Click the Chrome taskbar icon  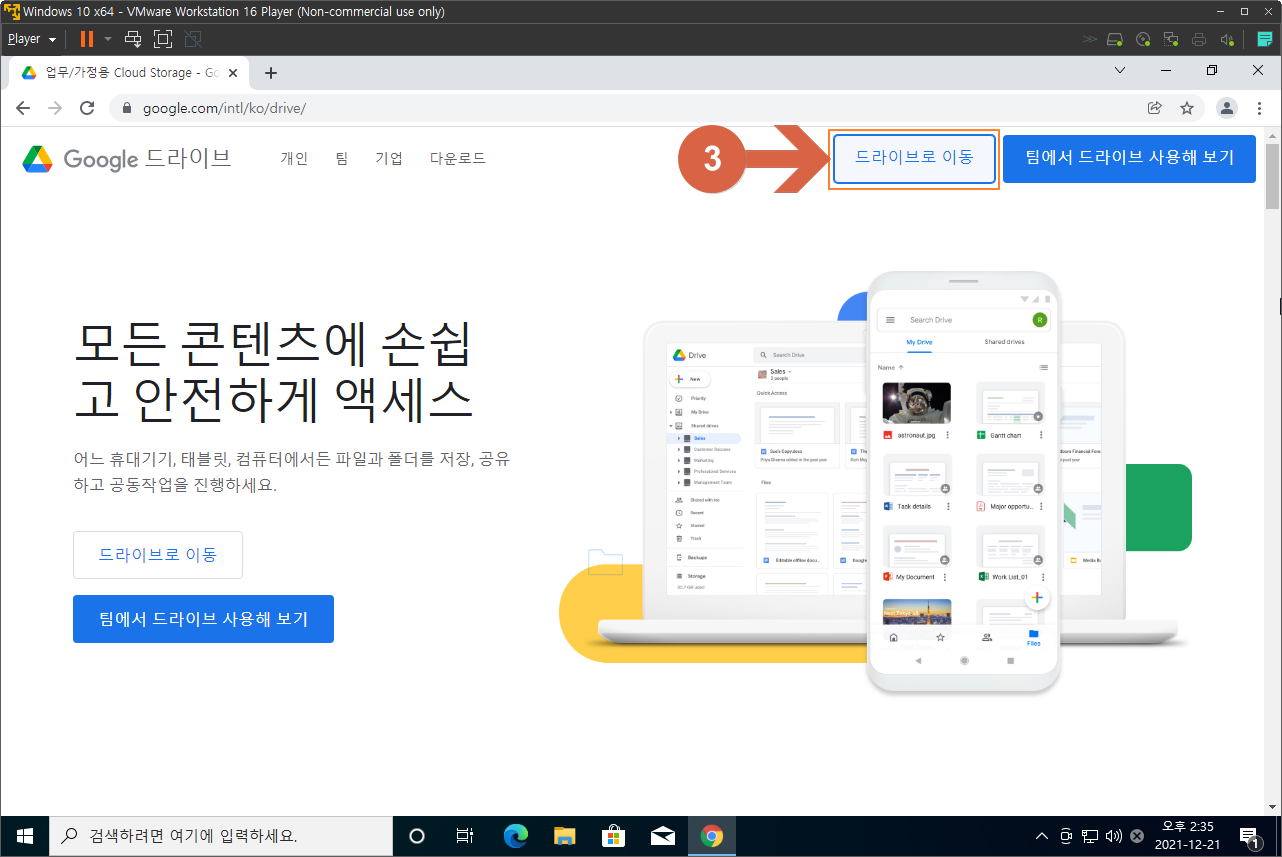(x=711, y=836)
